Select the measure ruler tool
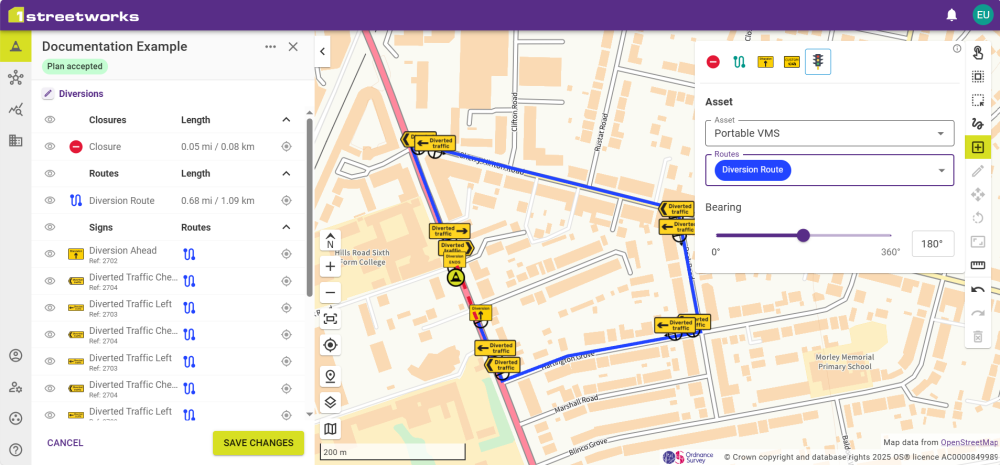Screen dimensions: 1000x465 pyautogui.click(x=977, y=265)
